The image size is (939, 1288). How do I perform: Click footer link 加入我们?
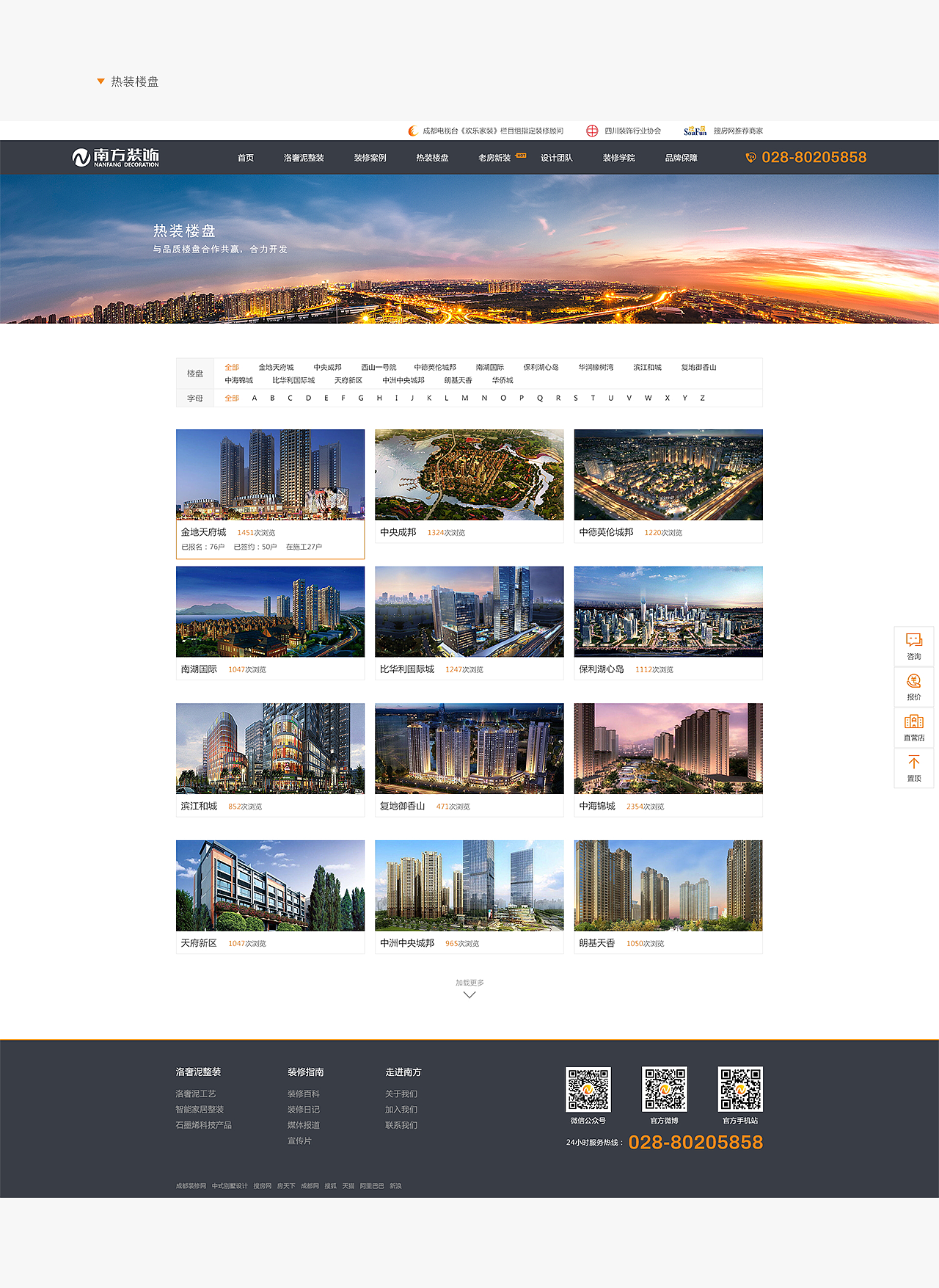[x=401, y=1109]
